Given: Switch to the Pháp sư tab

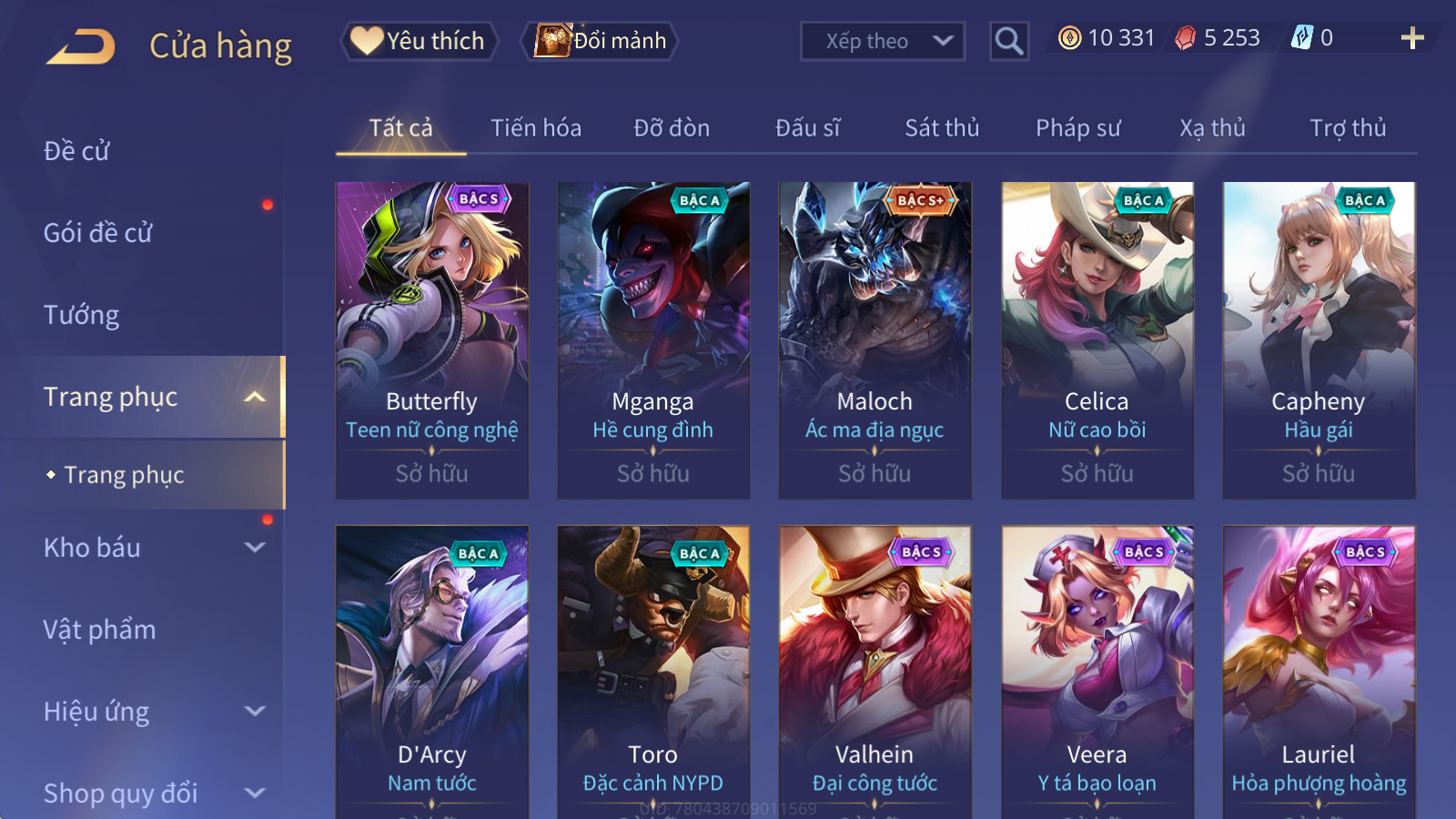Looking at the screenshot, I should pos(1078,128).
